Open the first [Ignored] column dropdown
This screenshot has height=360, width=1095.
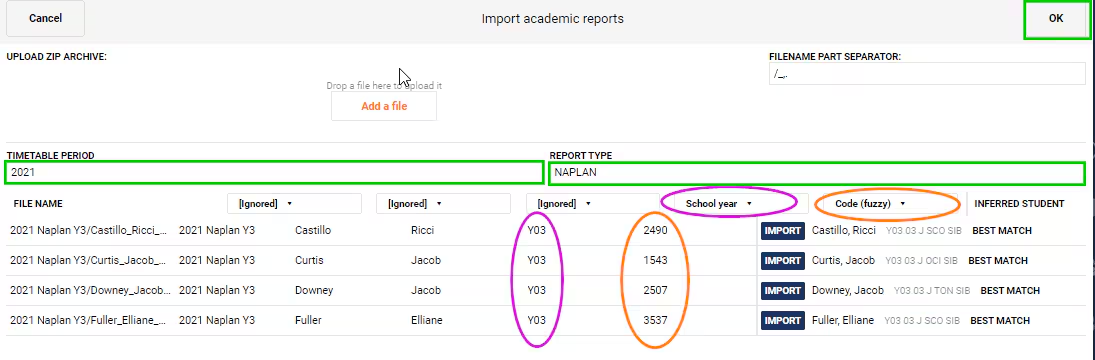click(294, 204)
